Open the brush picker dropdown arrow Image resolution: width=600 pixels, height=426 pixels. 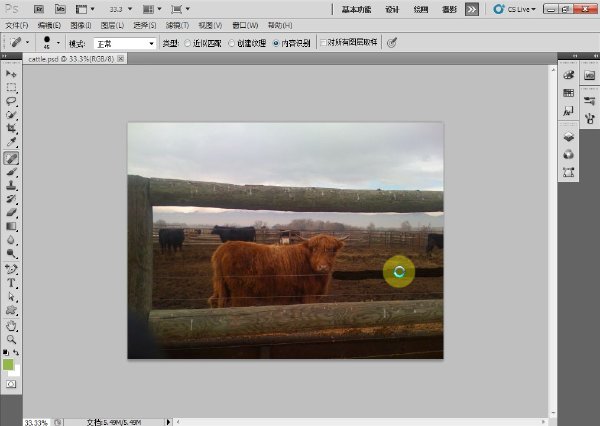coord(58,43)
